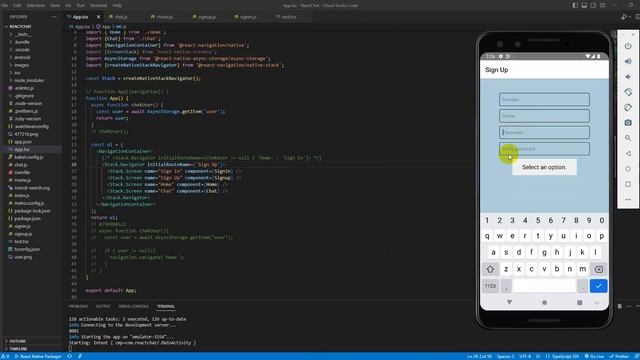Toggle primary sidebar layout icon in title bar
Viewport: 640px width, 360px height.
coord(575,5)
